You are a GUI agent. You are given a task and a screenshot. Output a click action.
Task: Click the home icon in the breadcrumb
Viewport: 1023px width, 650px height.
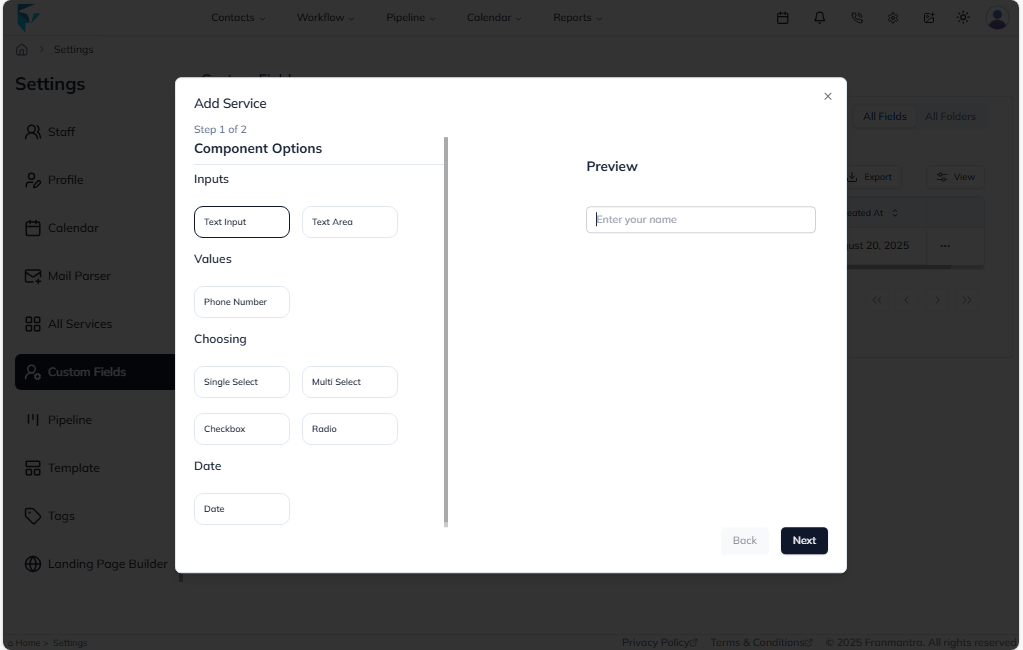click(x=22, y=48)
